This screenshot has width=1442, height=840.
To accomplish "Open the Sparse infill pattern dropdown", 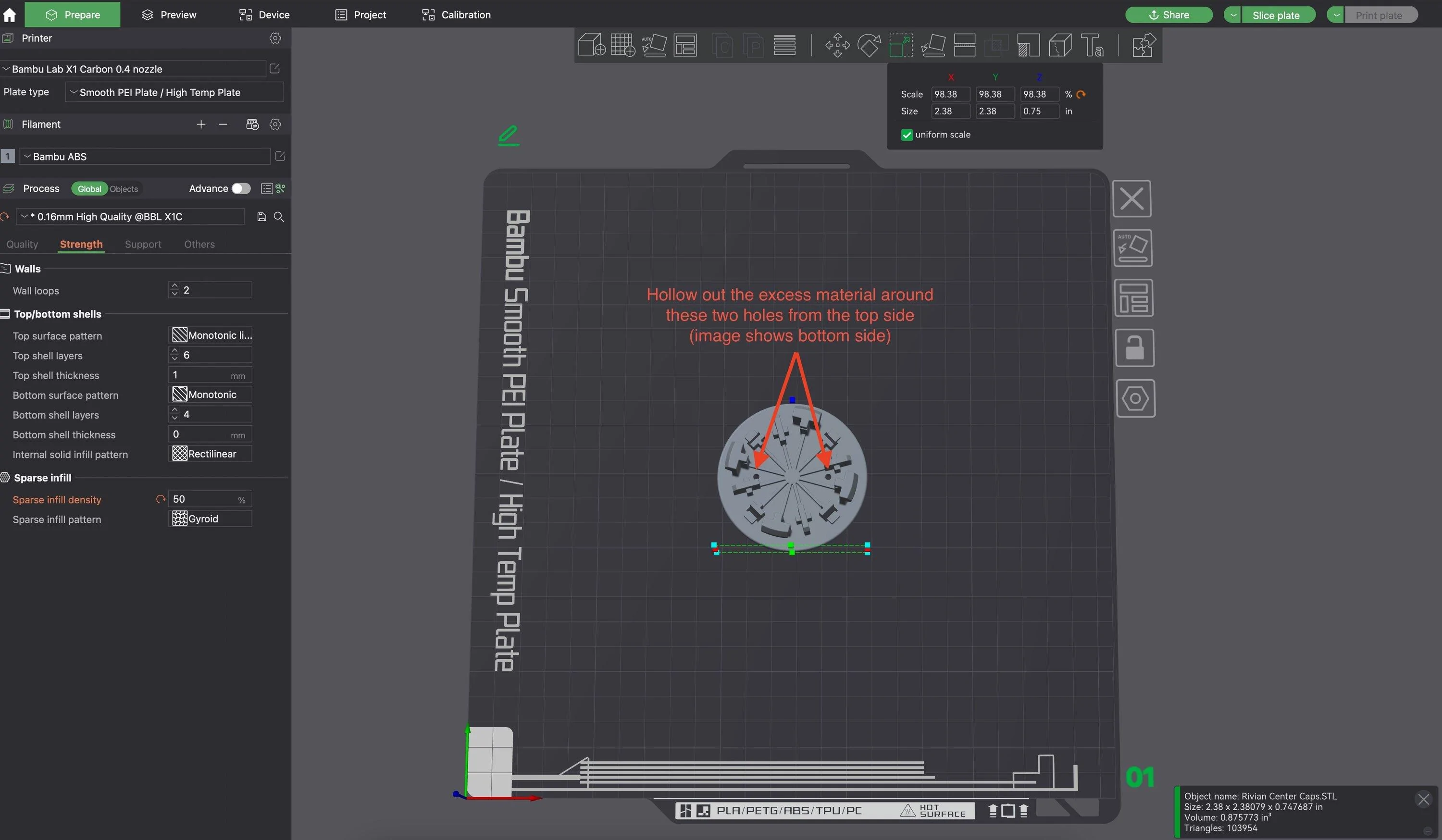I will (211, 519).
